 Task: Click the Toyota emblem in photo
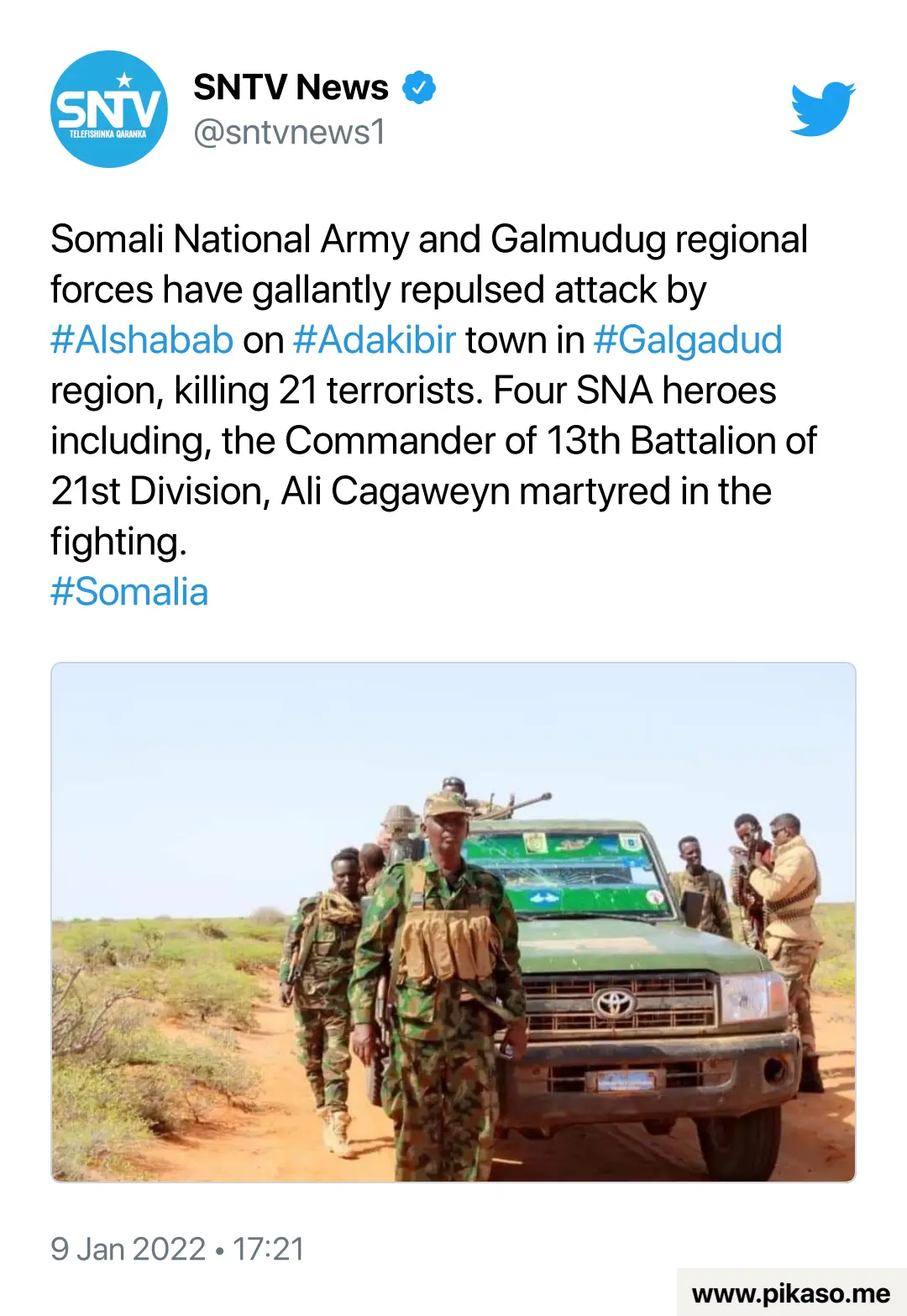(x=614, y=1001)
